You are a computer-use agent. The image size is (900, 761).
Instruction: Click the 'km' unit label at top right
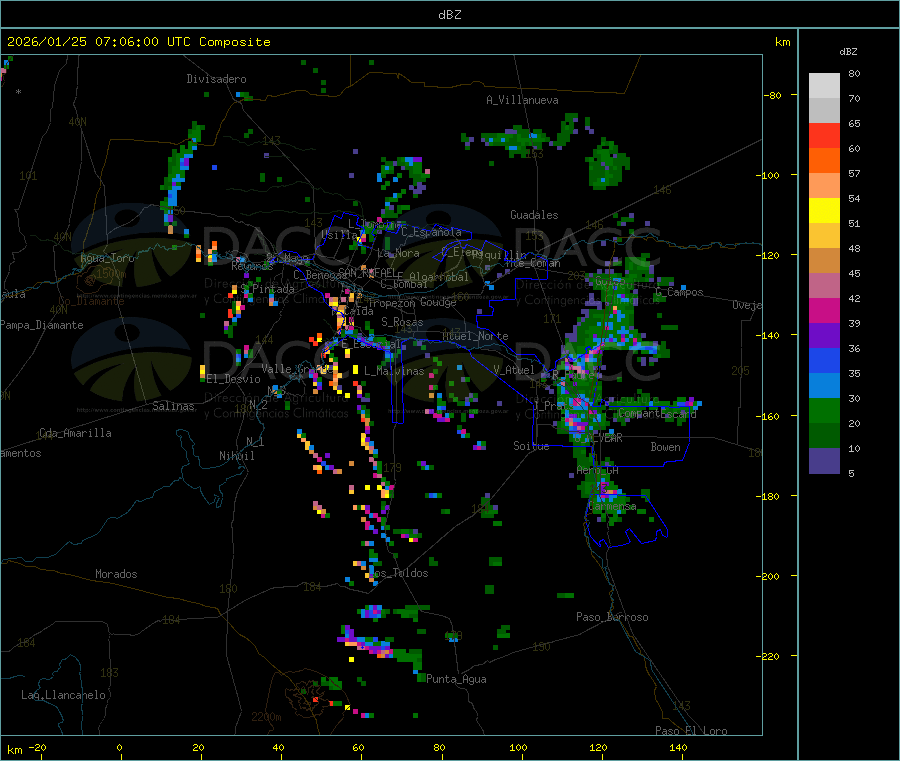click(x=782, y=42)
